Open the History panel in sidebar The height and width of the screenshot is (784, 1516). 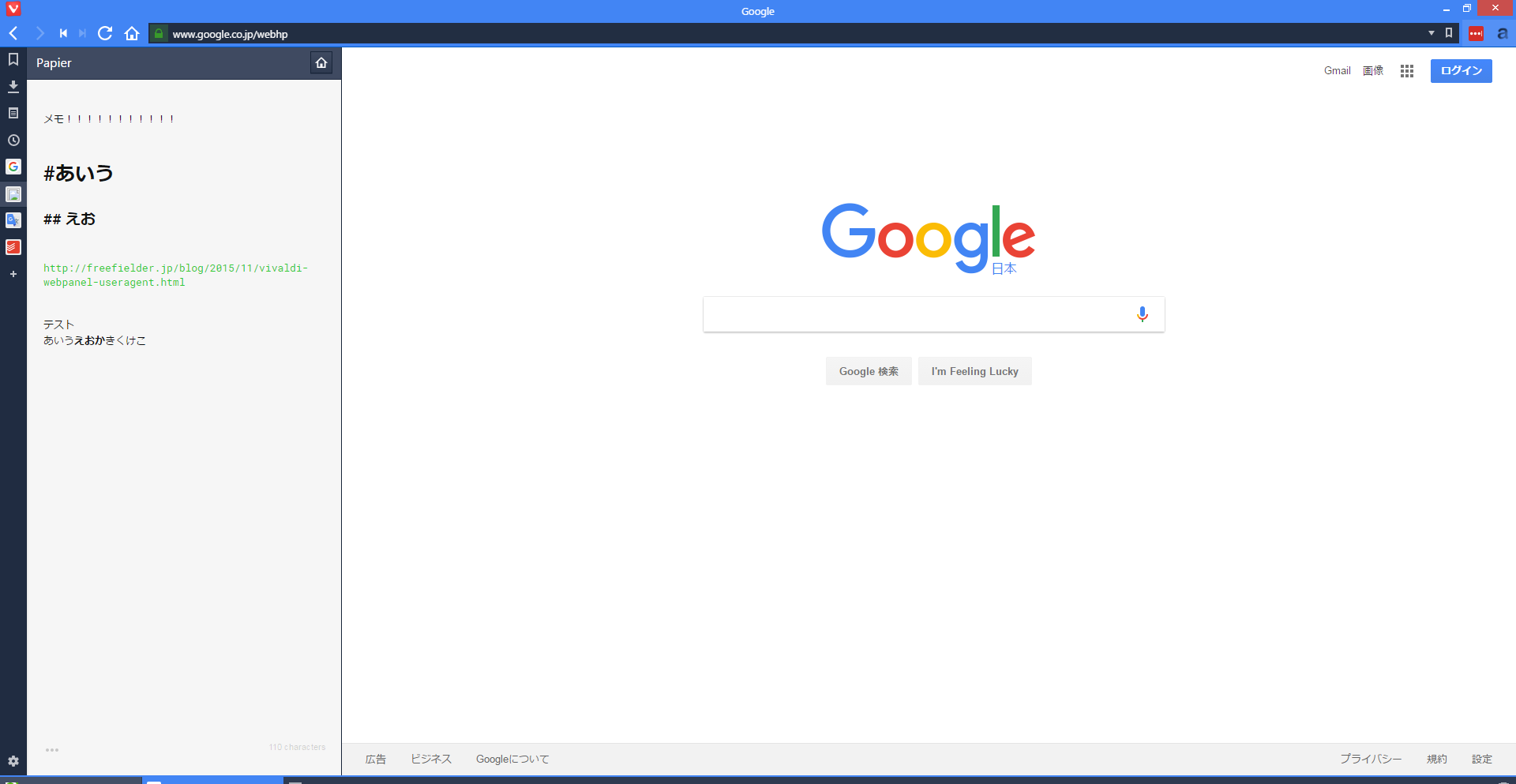click(x=13, y=140)
